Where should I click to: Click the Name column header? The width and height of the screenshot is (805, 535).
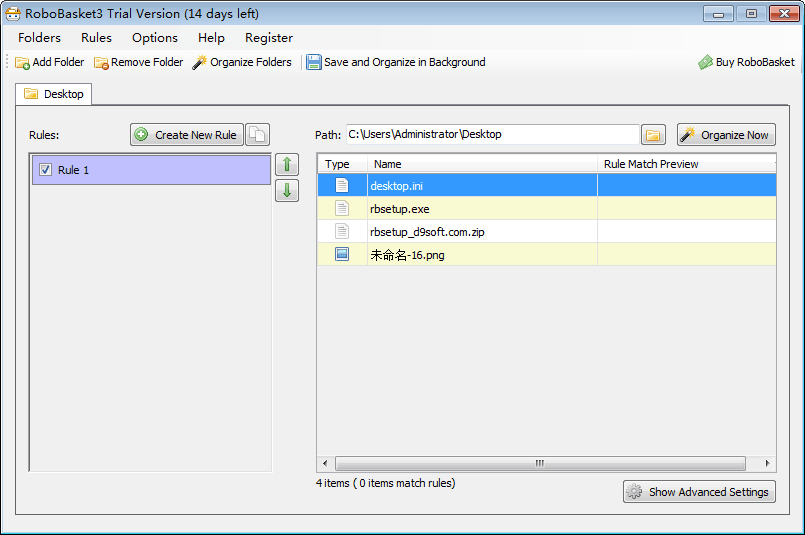click(483, 164)
